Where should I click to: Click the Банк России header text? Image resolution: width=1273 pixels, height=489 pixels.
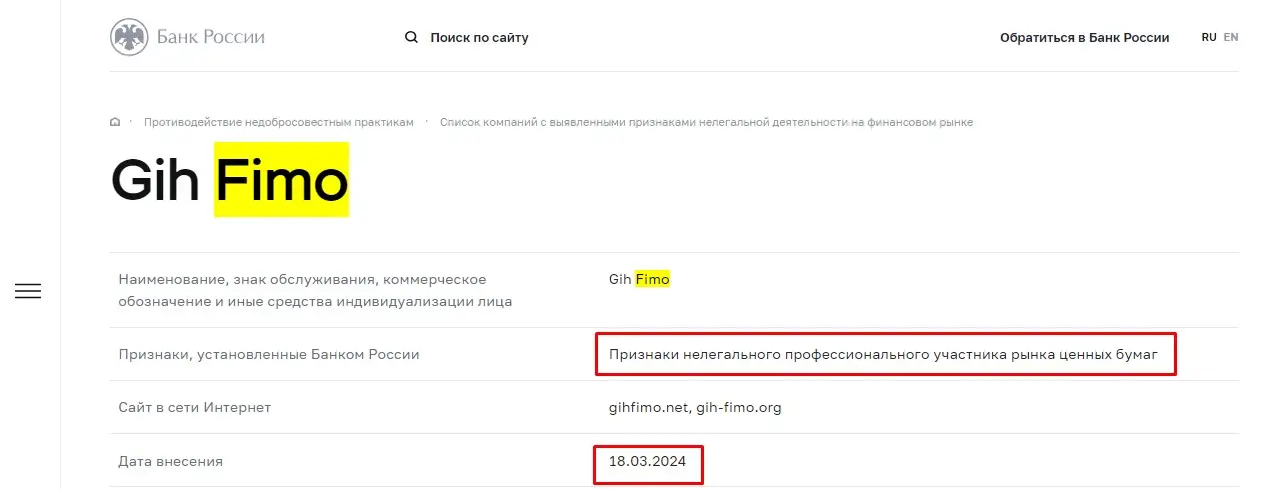(x=210, y=38)
